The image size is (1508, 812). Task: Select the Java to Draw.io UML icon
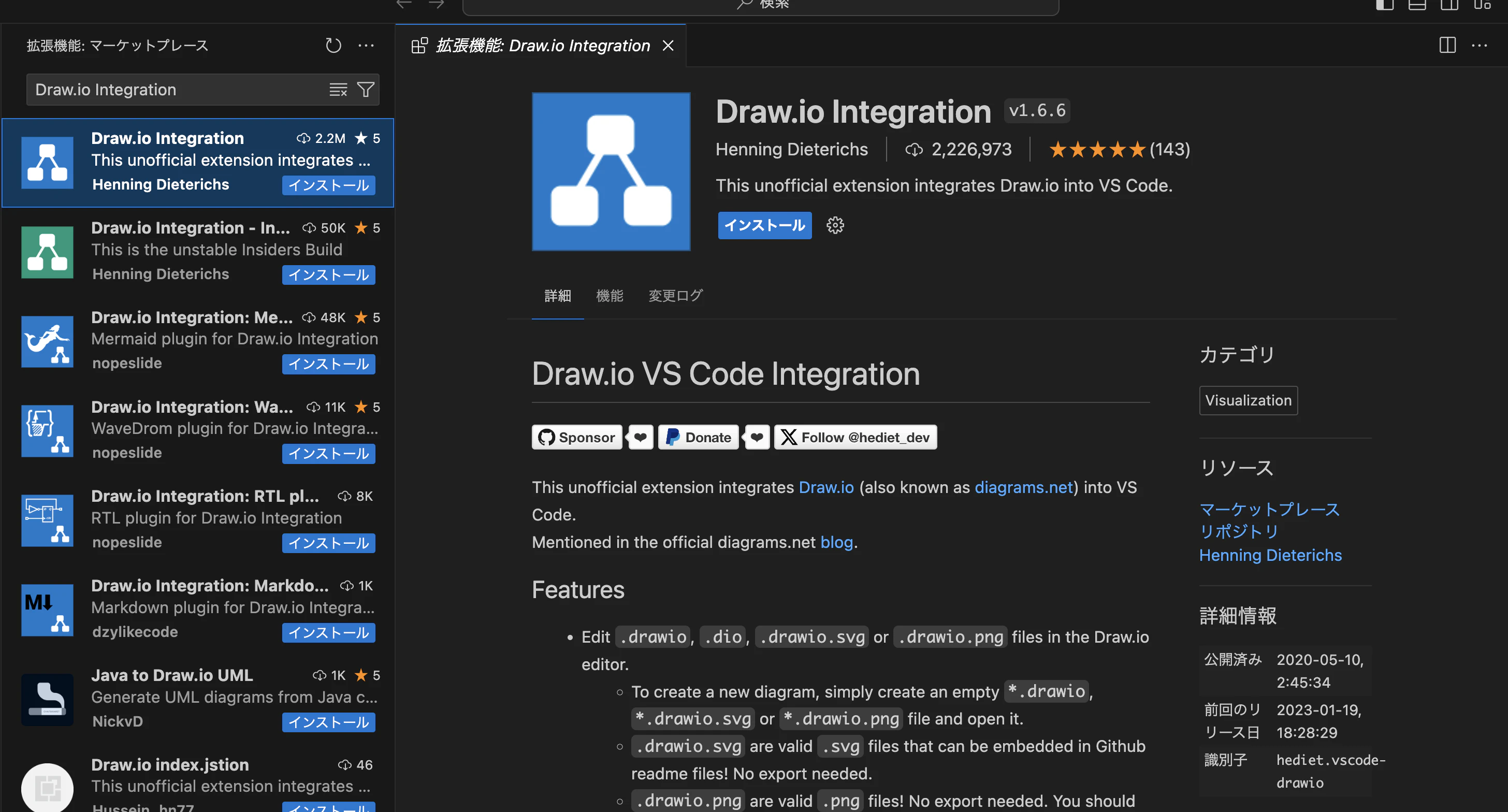[48, 700]
